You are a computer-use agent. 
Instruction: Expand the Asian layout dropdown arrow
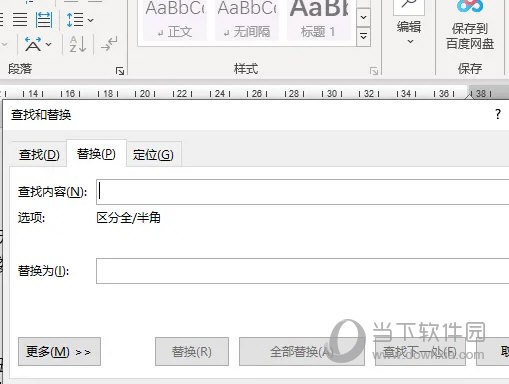(49, 44)
